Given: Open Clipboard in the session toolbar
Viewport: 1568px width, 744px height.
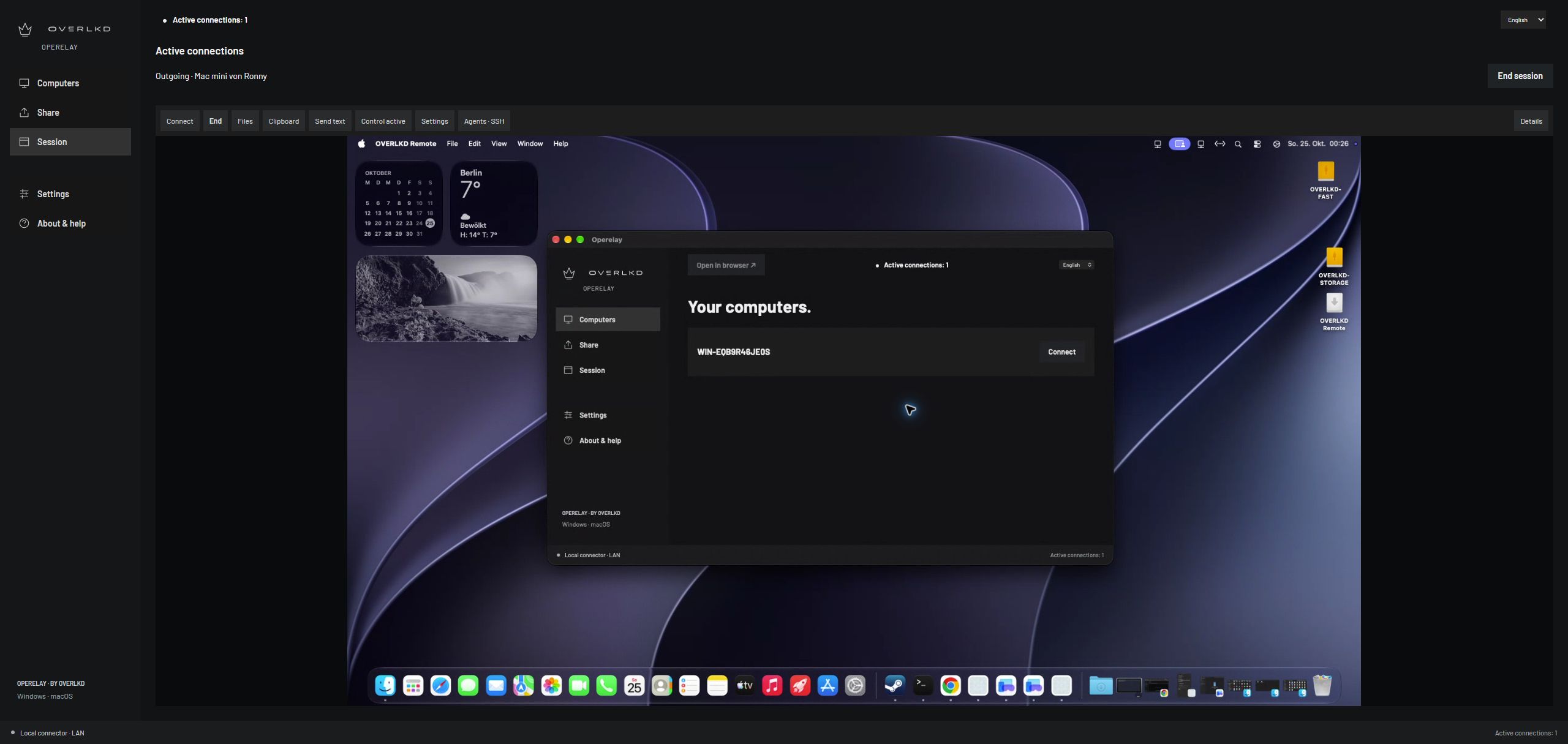Looking at the screenshot, I should pyautogui.click(x=284, y=121).
